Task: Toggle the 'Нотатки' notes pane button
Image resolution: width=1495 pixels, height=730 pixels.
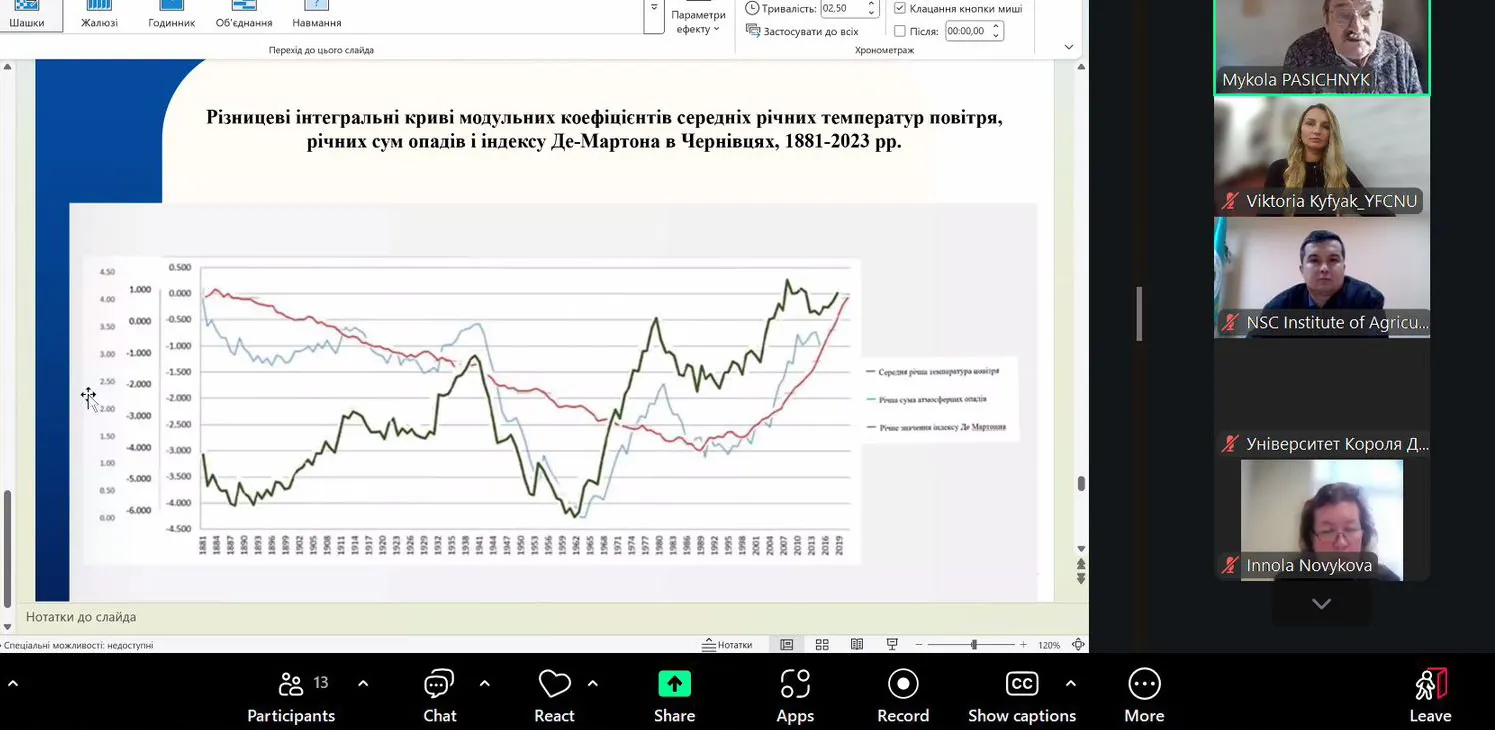Action: 727,645
